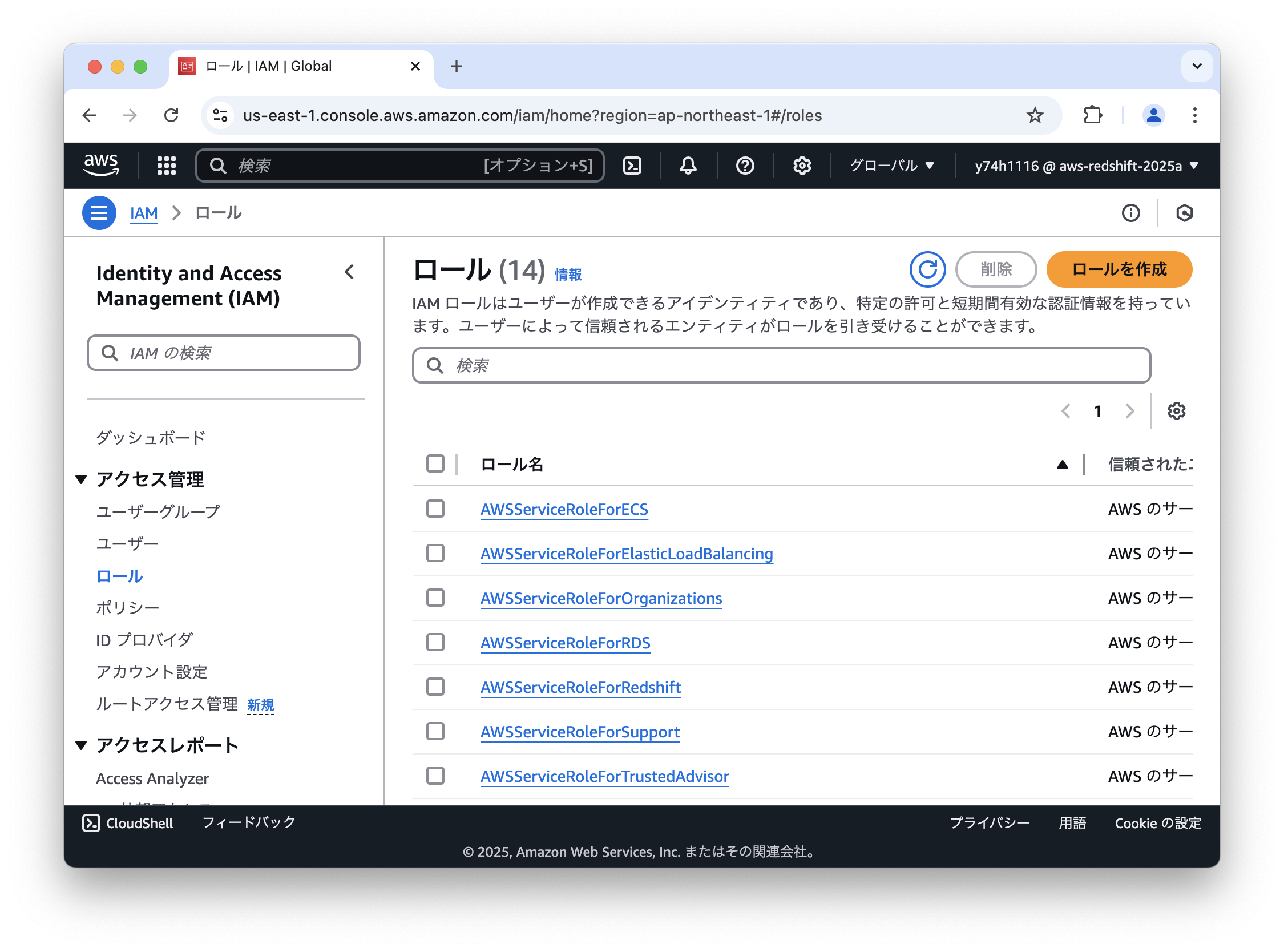Collapse the アクセス管理 sidebar section
Viewport: 1284px width, 952px height.
pyautogui.click(x=81, y=479)
